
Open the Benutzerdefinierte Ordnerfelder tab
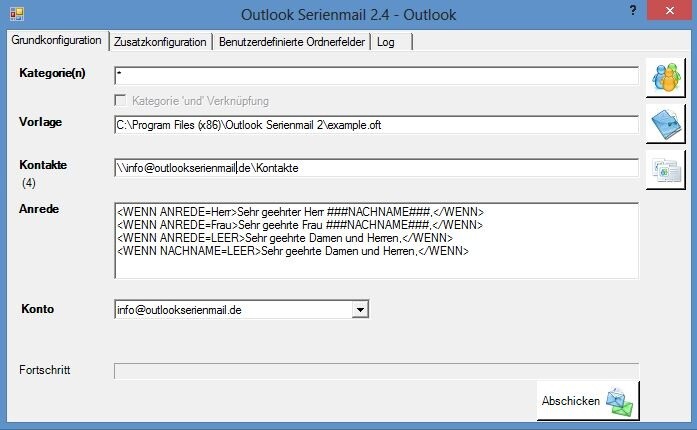[292, 42]
